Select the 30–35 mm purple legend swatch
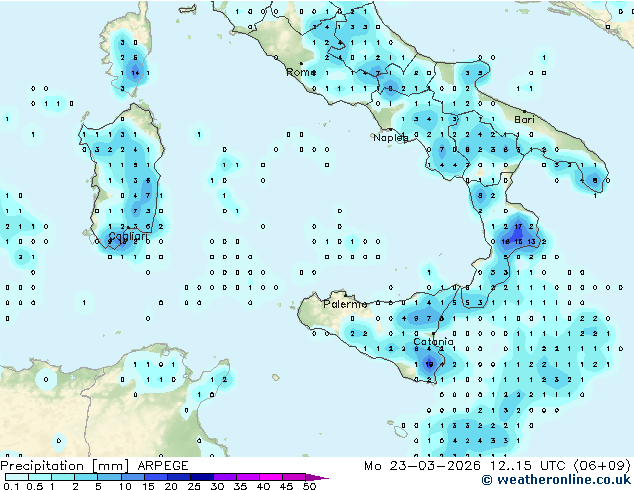Viewport: 634px width, 490px height. tap(225, 477)
